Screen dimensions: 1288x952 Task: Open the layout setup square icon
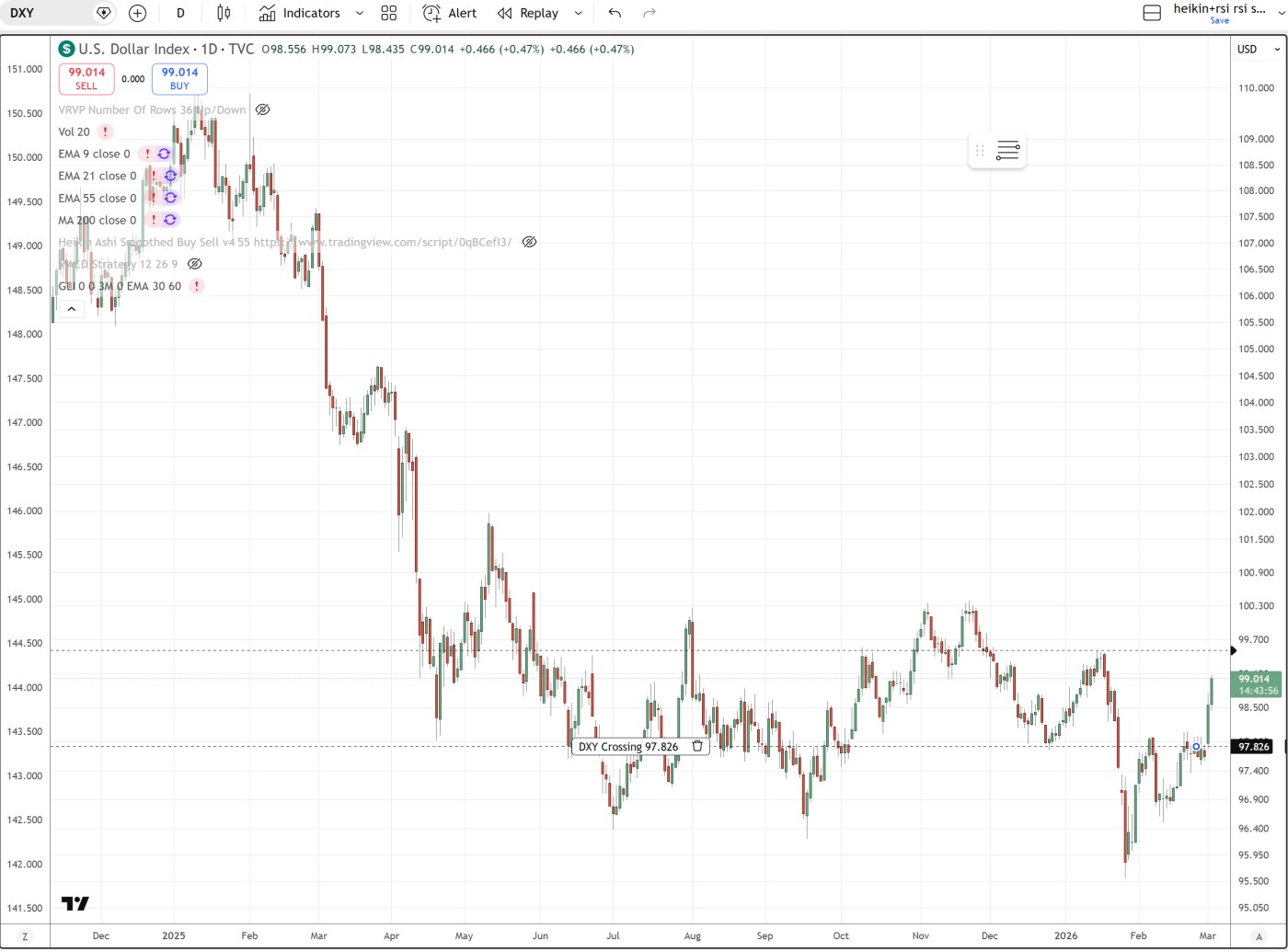(1151, 13)
